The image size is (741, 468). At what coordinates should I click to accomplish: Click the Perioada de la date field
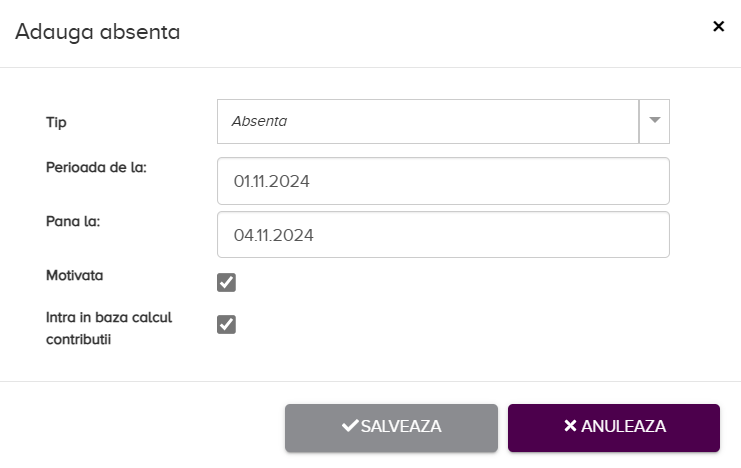pos(443,181)
